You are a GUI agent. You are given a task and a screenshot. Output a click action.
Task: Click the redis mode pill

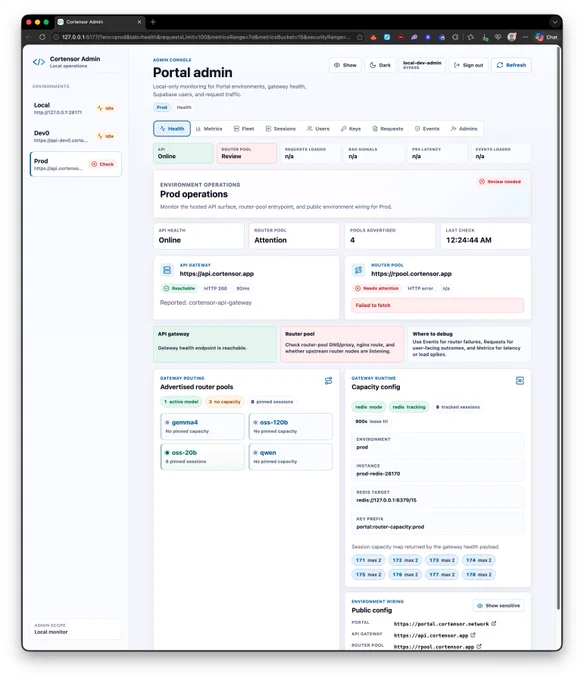[369, 407]
